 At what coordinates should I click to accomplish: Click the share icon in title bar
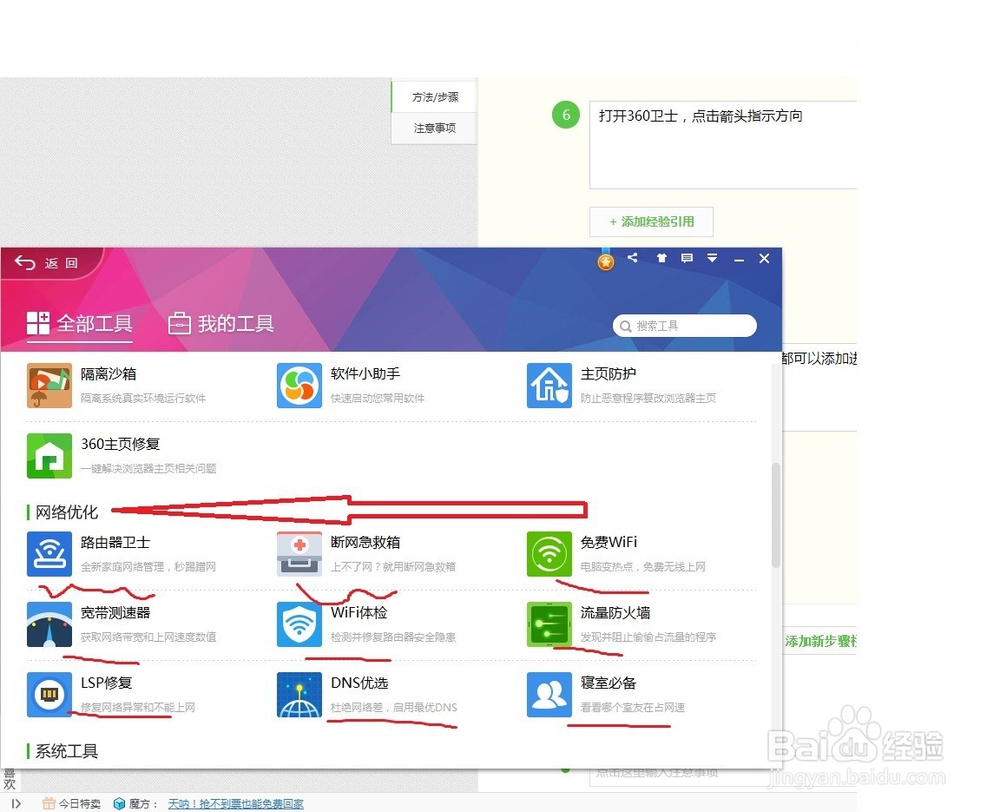click(633, 258)
